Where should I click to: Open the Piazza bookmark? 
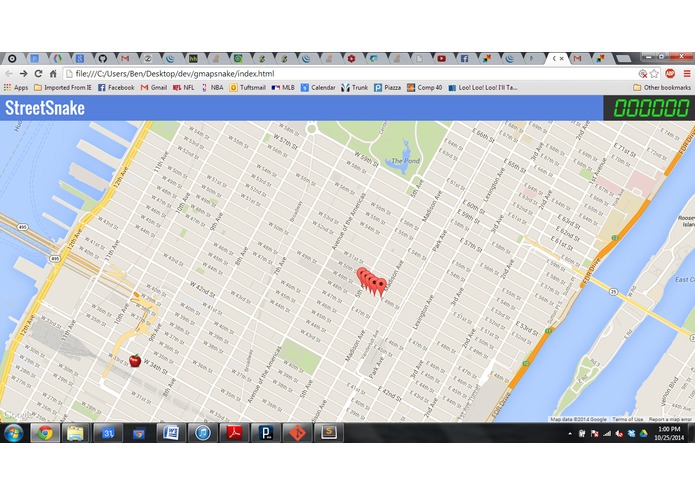tap(387, 88)
